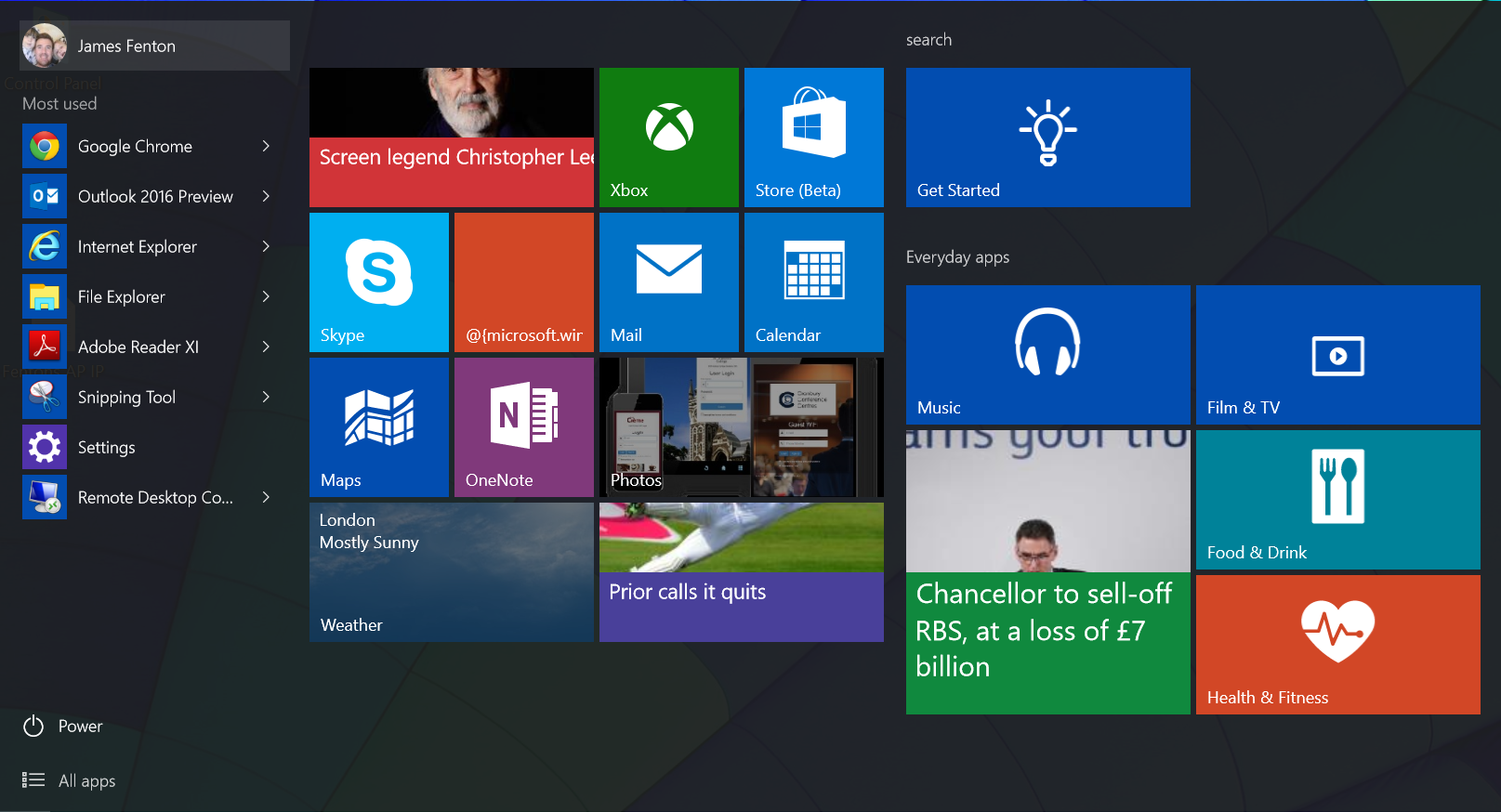The width and height of the screenshot is (1501, 812).
Task: Open the Calendar tile
Action: coord(814,282)
